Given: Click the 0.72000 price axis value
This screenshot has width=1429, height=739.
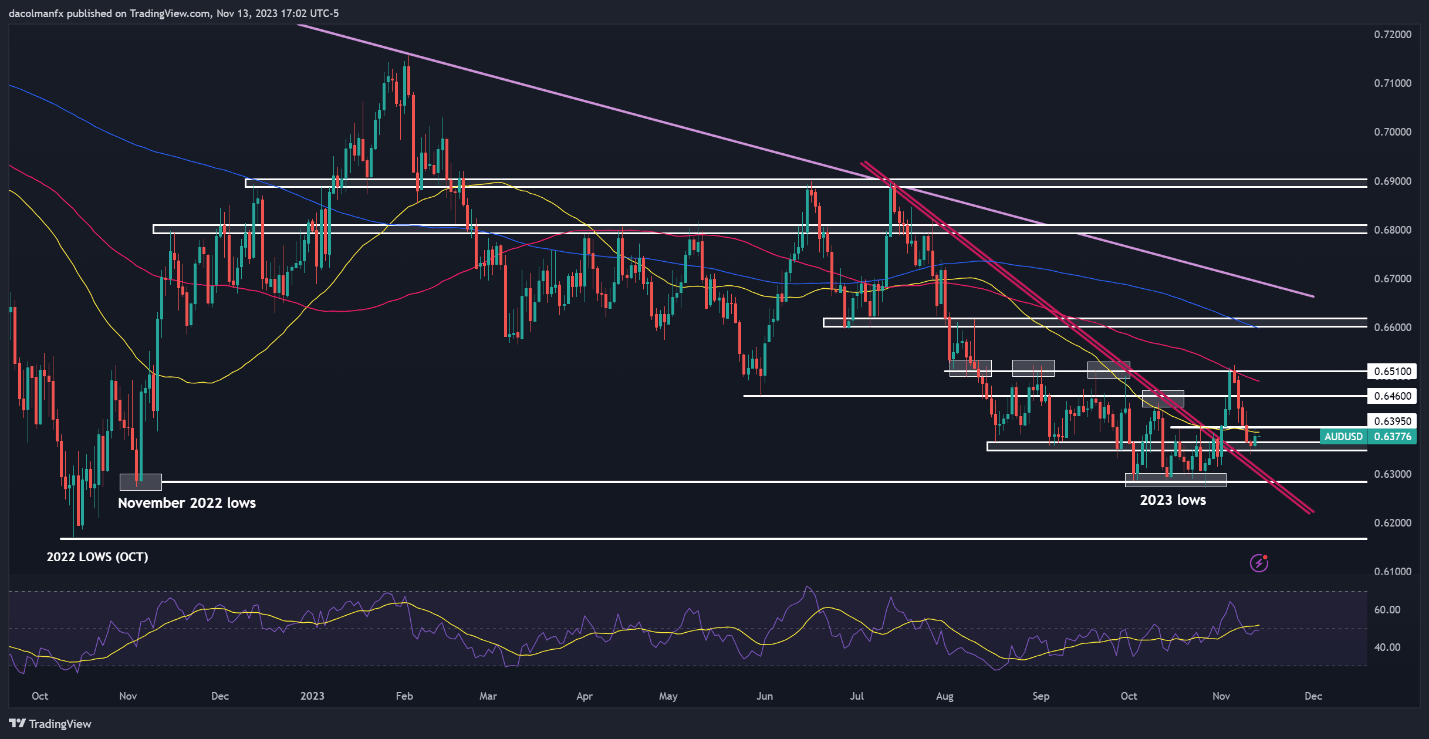Looking at the screenshot, I should tap(1391, 34).
